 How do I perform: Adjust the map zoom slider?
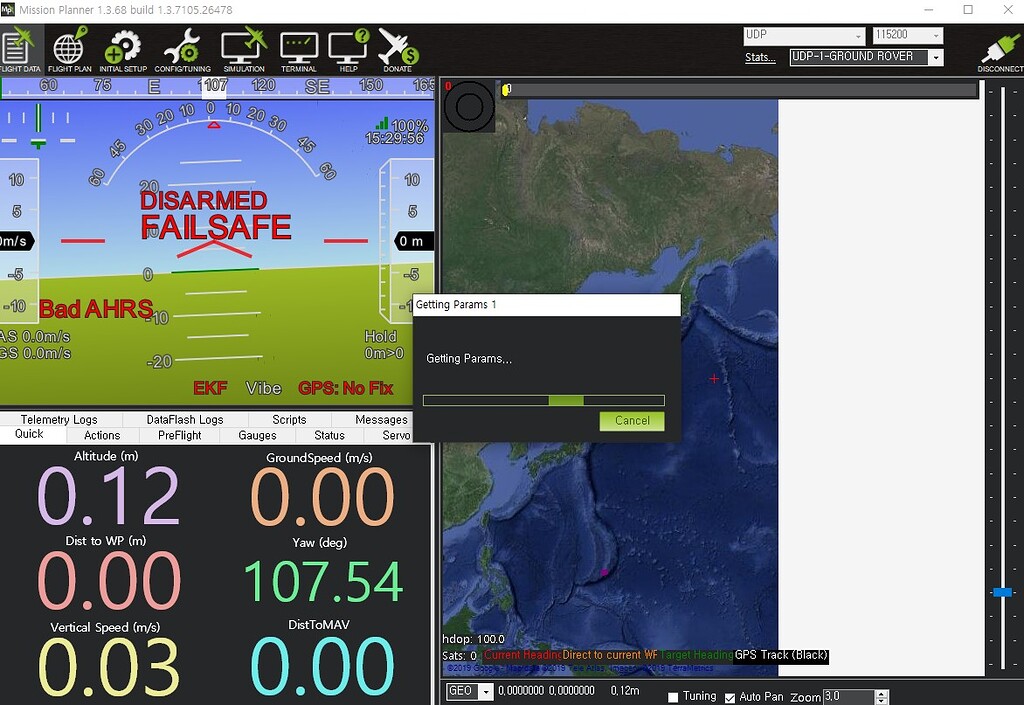[x=1002, y=592]
